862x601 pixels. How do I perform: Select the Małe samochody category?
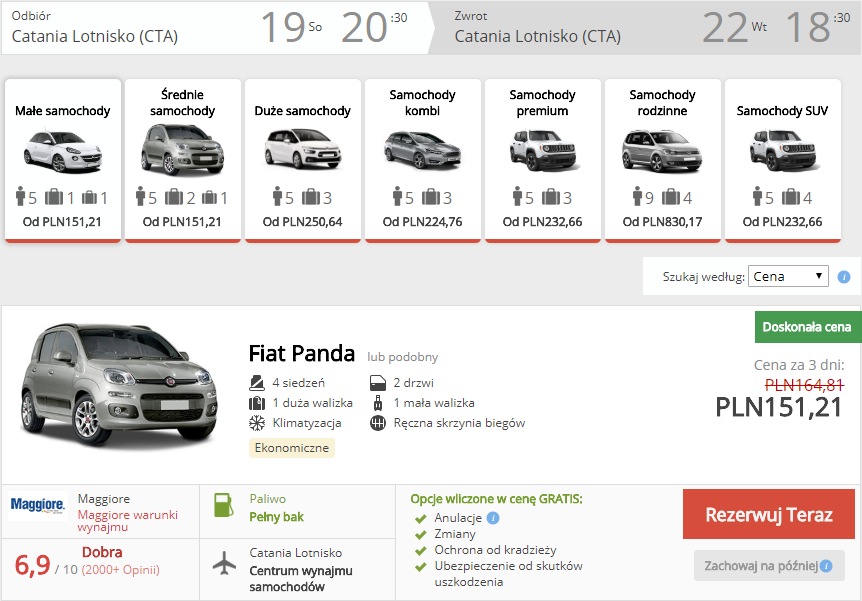pos(63,160)
